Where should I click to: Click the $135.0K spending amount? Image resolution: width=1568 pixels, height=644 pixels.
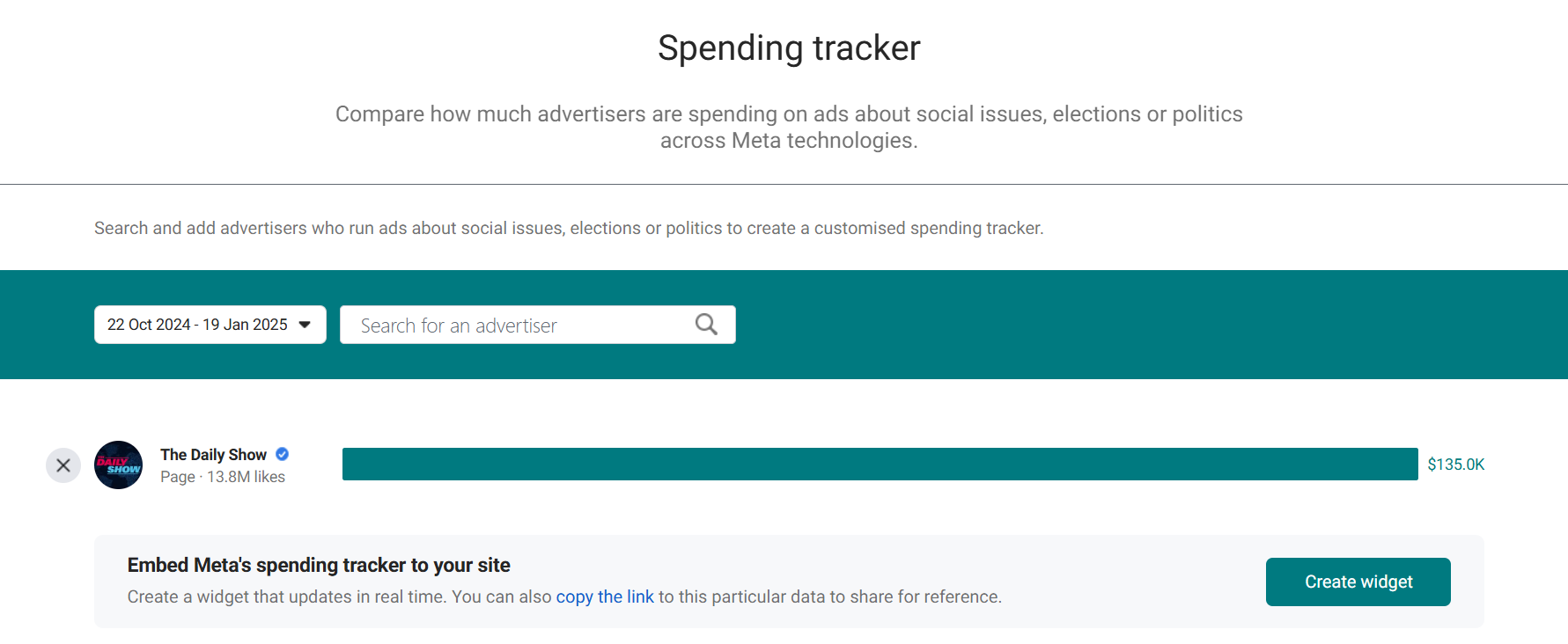coord(1455,464)
